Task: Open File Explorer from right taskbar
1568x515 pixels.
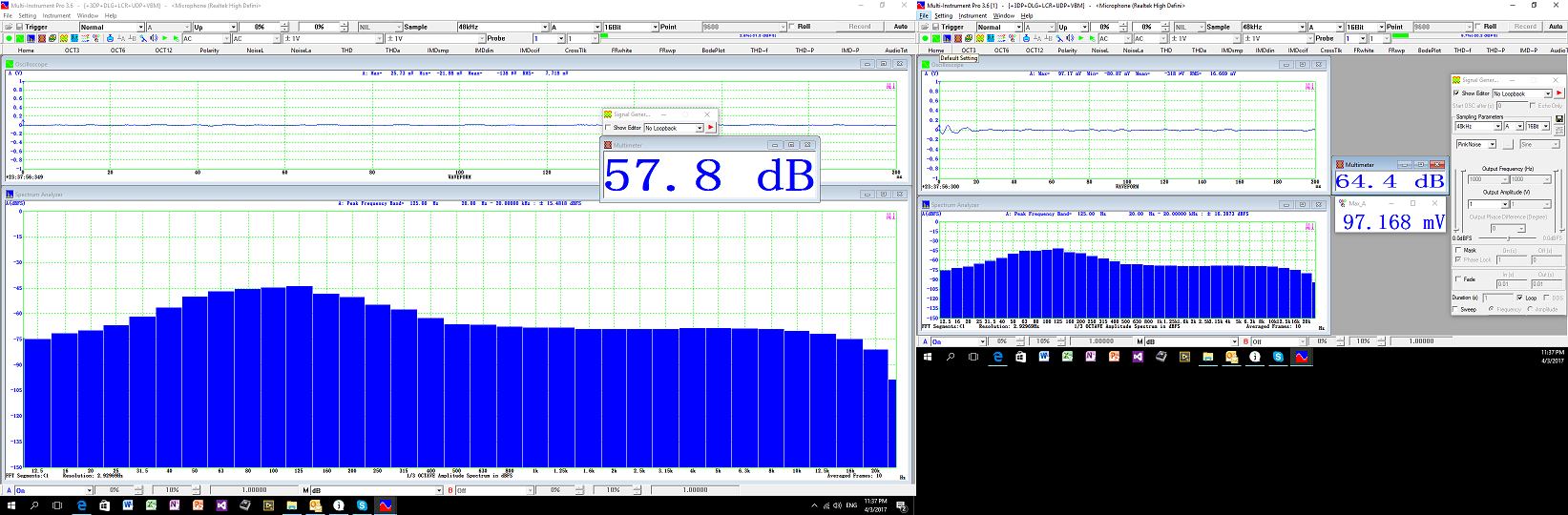Action: point(1208,357)
